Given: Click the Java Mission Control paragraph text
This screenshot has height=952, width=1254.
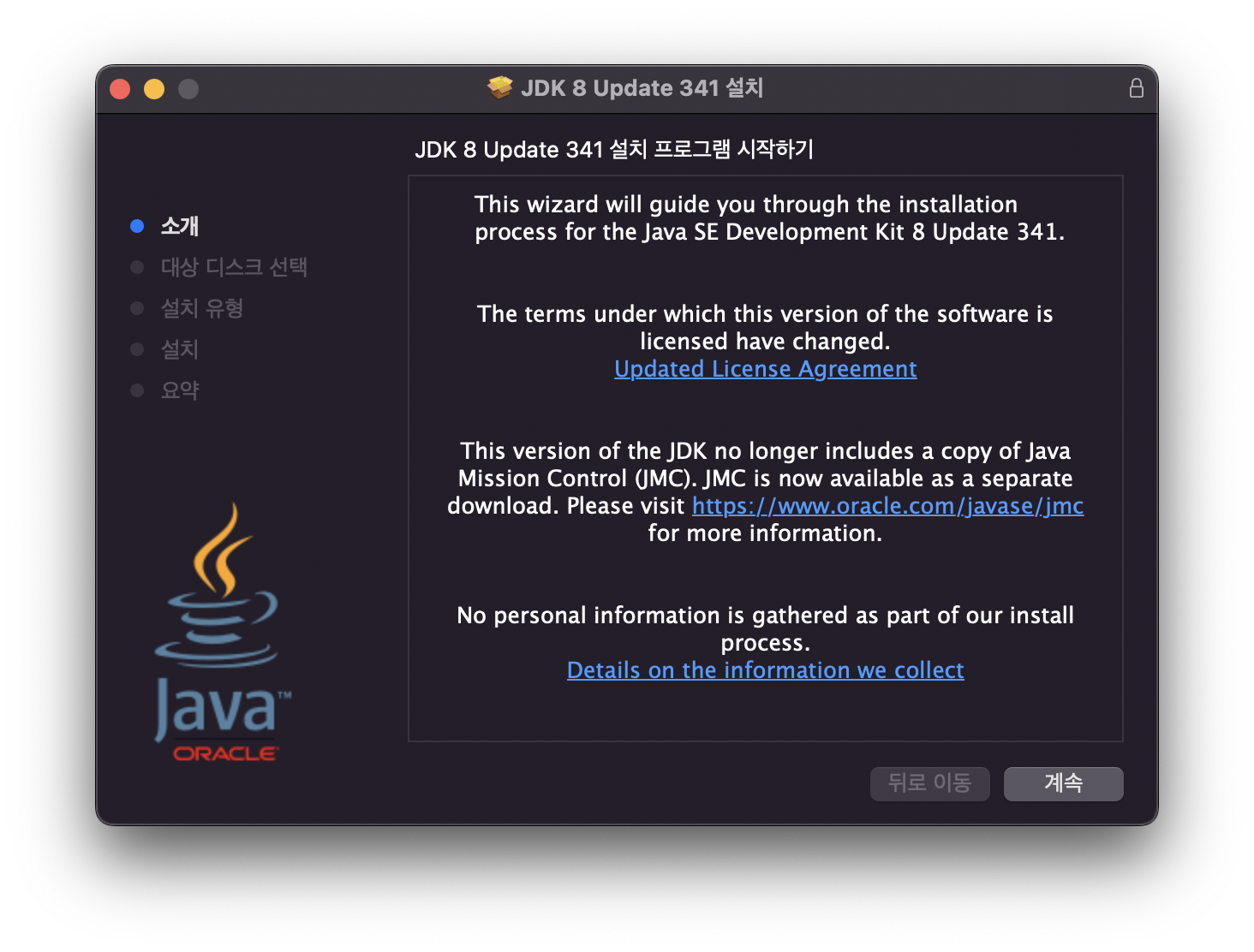Looking at the screenshot, I should 765,492.
